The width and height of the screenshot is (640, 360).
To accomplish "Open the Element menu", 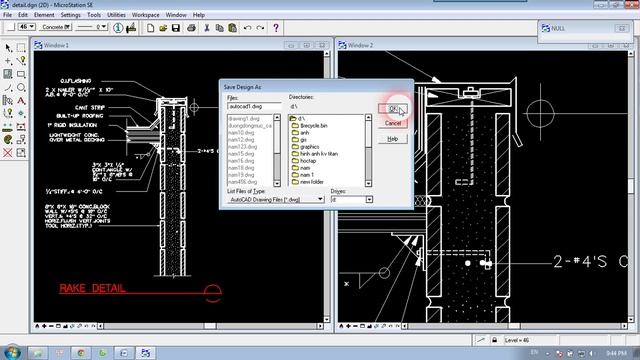I will 44,15.
